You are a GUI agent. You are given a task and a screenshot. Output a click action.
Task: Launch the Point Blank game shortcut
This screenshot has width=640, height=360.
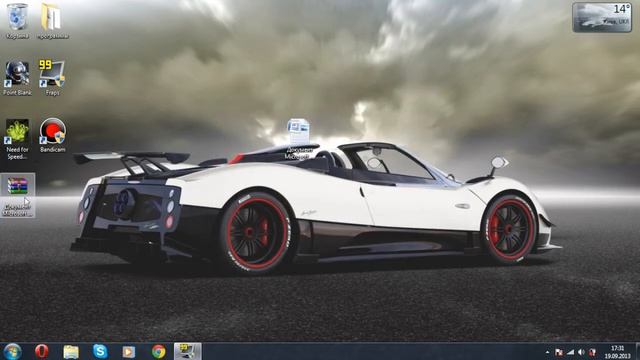[18, 78]
